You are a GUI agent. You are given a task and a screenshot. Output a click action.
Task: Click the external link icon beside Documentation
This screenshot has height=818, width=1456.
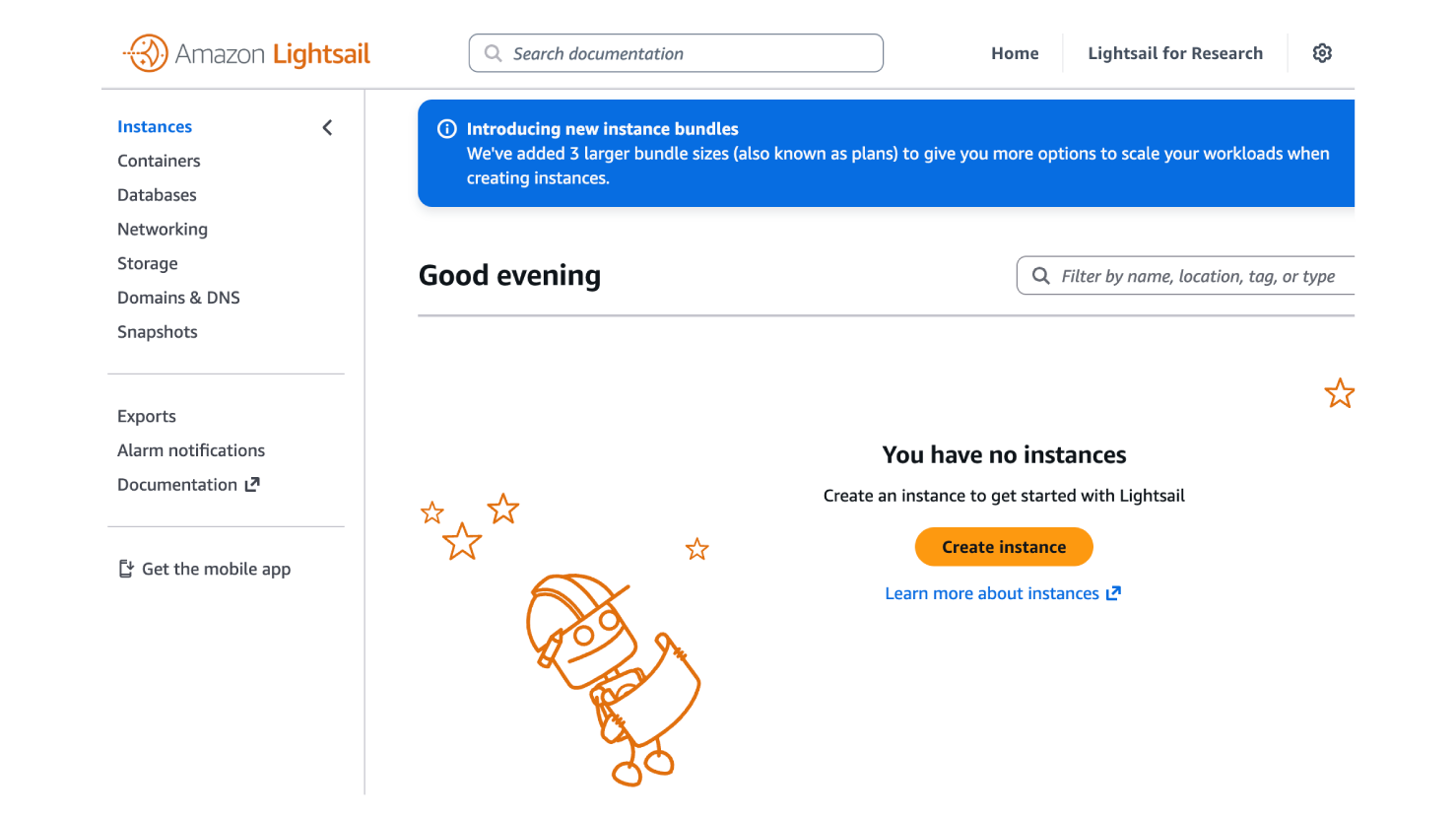[252, 485]
